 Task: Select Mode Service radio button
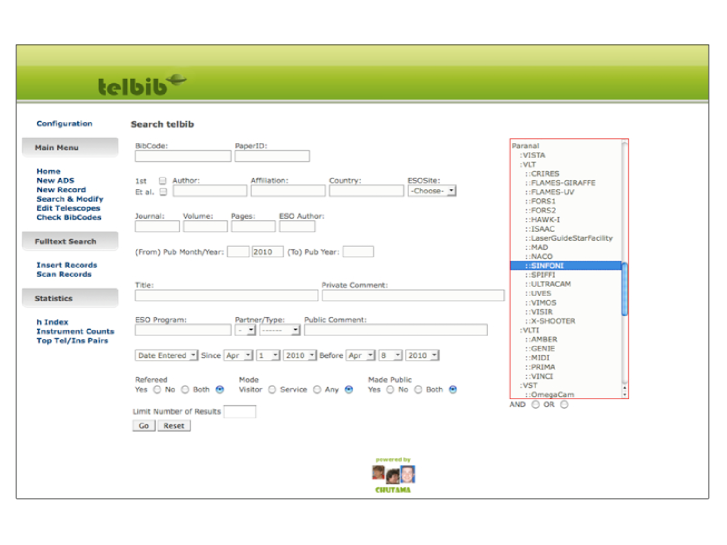coord(317,390)
